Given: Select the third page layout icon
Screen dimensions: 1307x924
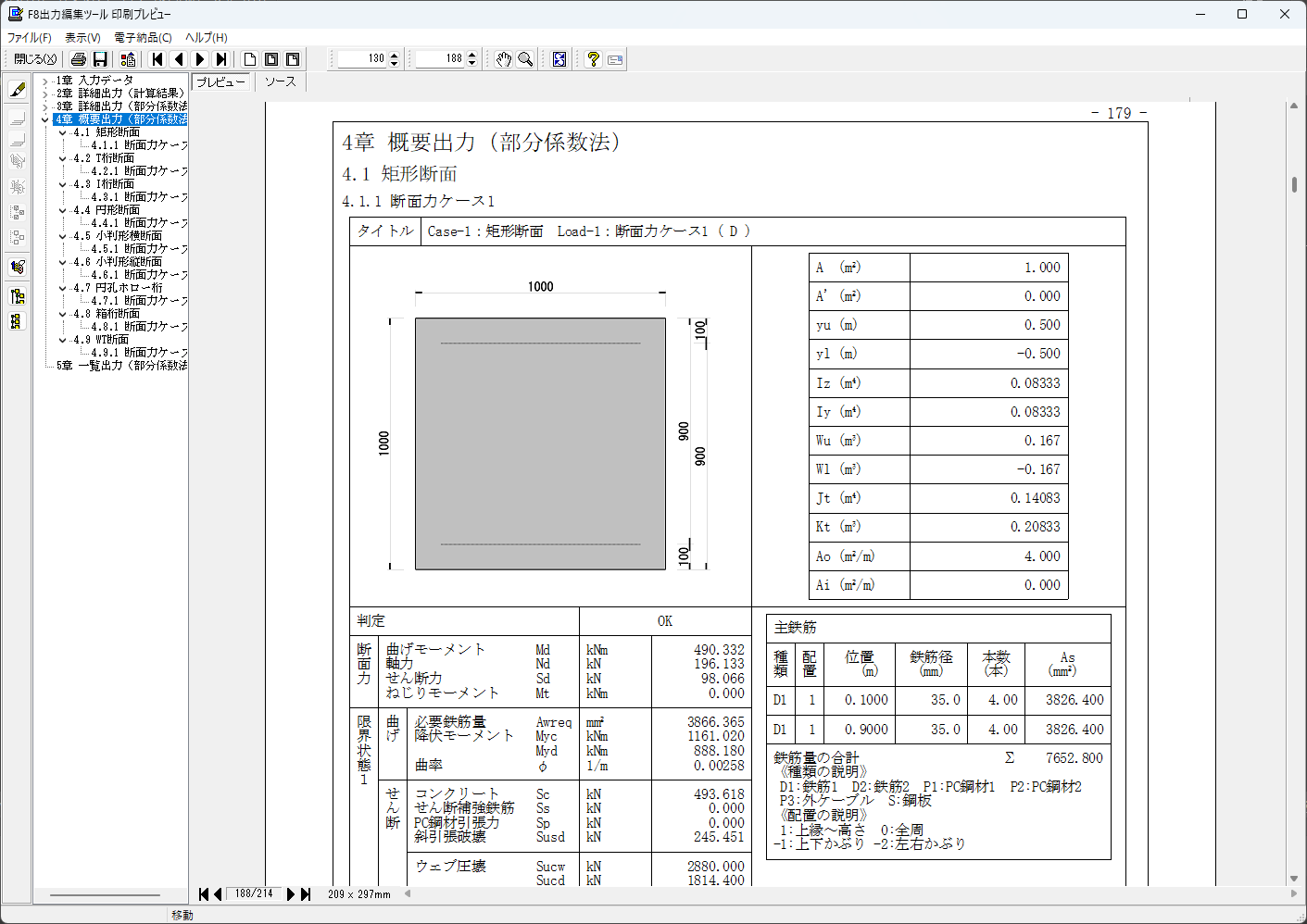Looking at the screenshot, I should coord(293,59).
